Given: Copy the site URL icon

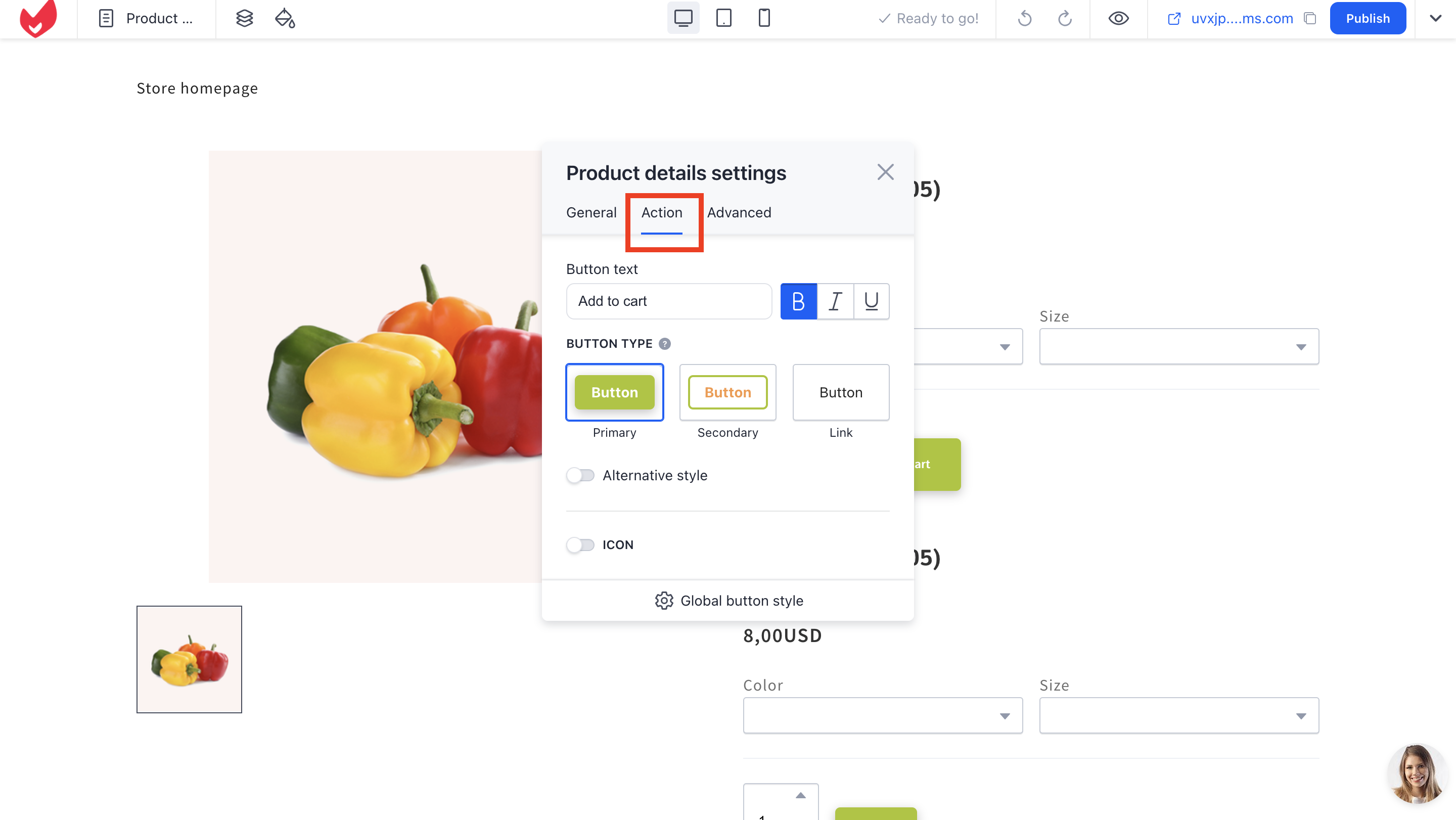Looking at the screenshot, I should [1309, 19].
